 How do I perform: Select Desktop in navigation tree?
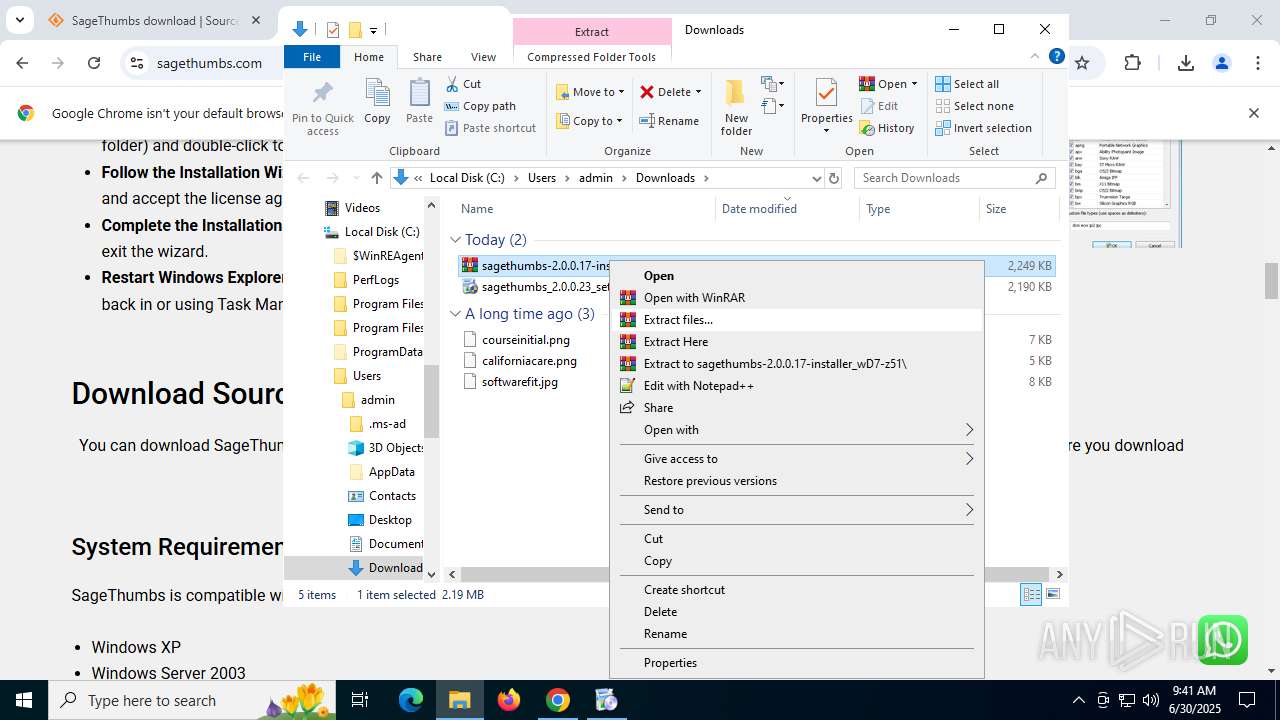pyautogui.click(x=390, y=520)
